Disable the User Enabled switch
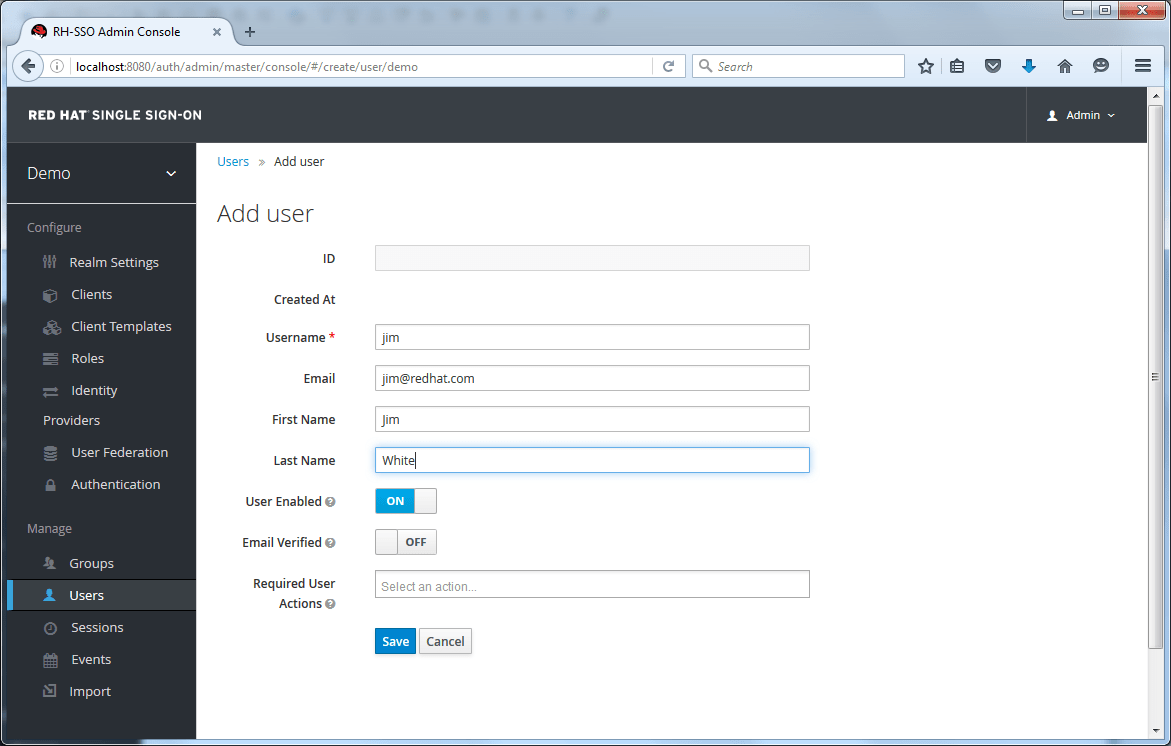Viewport: 1171px width, 746px height. (x=394, y=501)
